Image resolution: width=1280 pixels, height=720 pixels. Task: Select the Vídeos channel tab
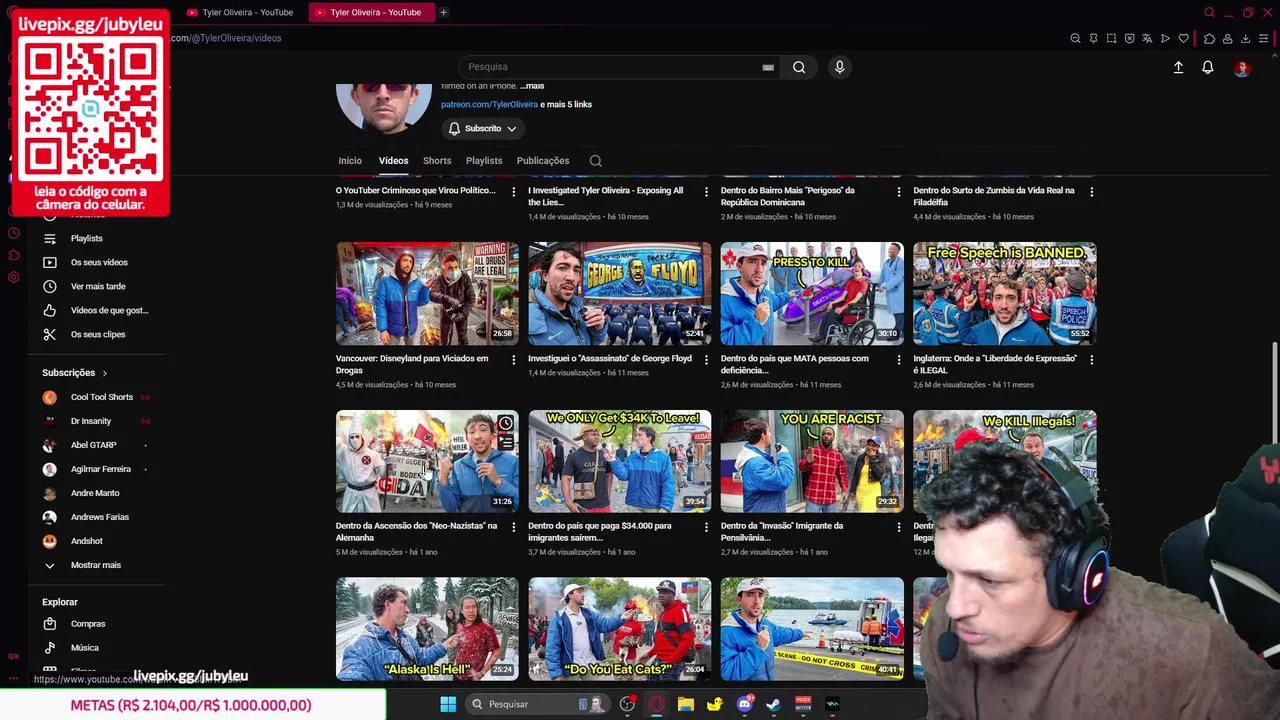click(x=393, y=161)
